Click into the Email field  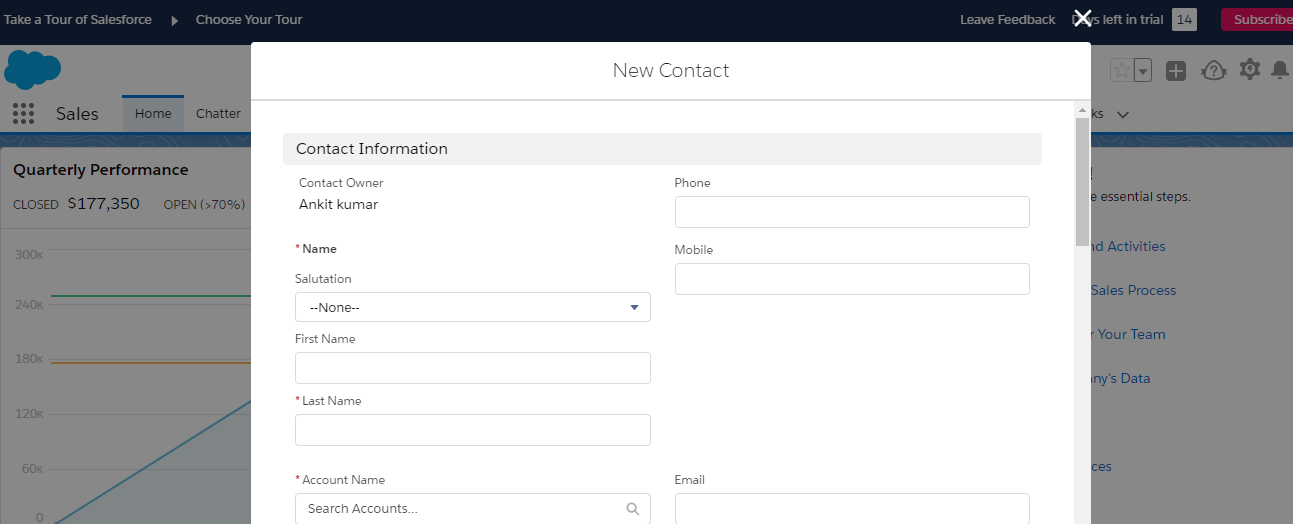click(x=852, y=509)
